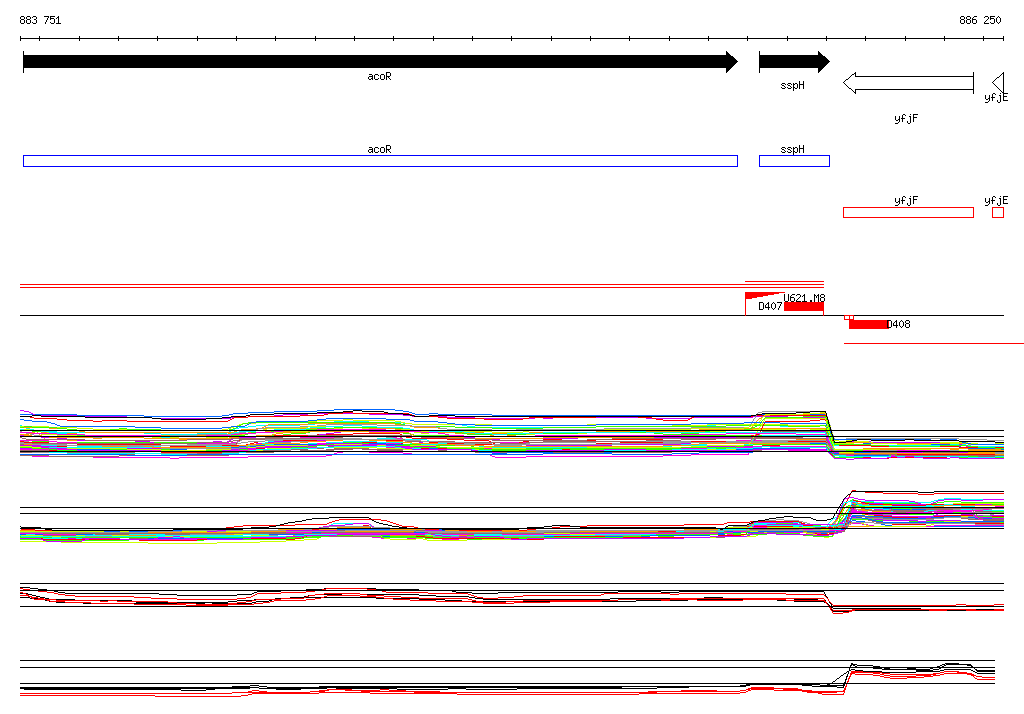Click the U621.M8 text label
Screen dimensions: 1024x714
point(805,298)
